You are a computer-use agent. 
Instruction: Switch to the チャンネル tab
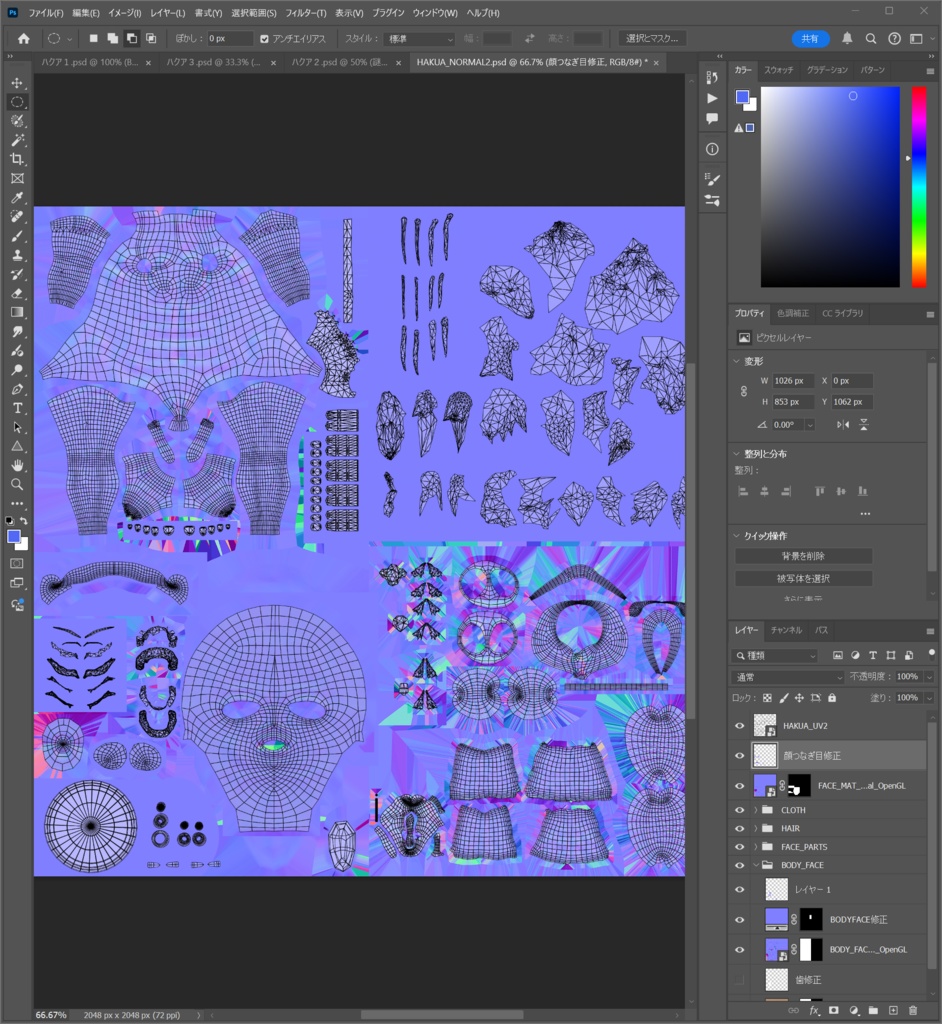point(789,630)
